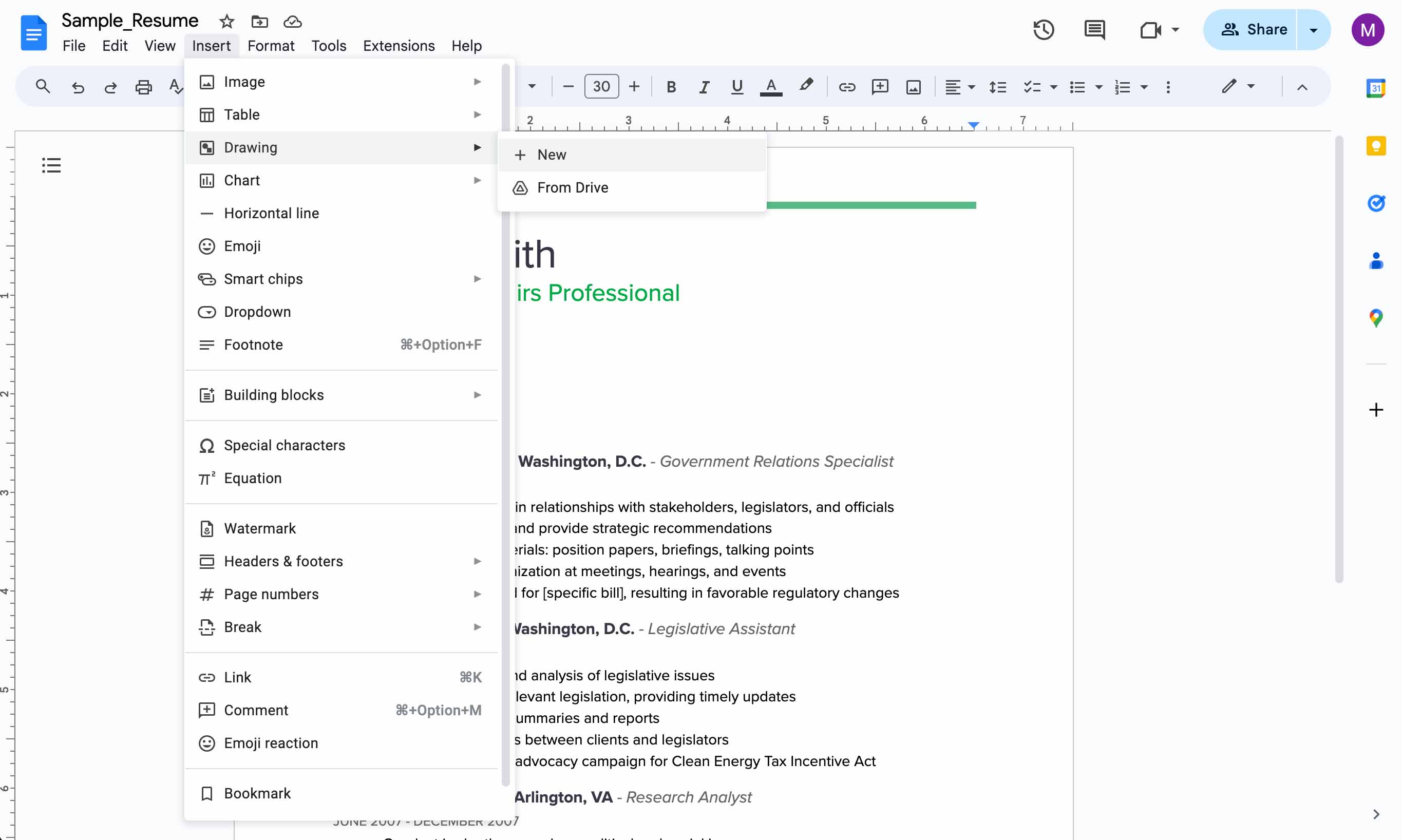Expand the Chart submenu arrow
This screenshot has height=840, width=1402.
point(478,180)
